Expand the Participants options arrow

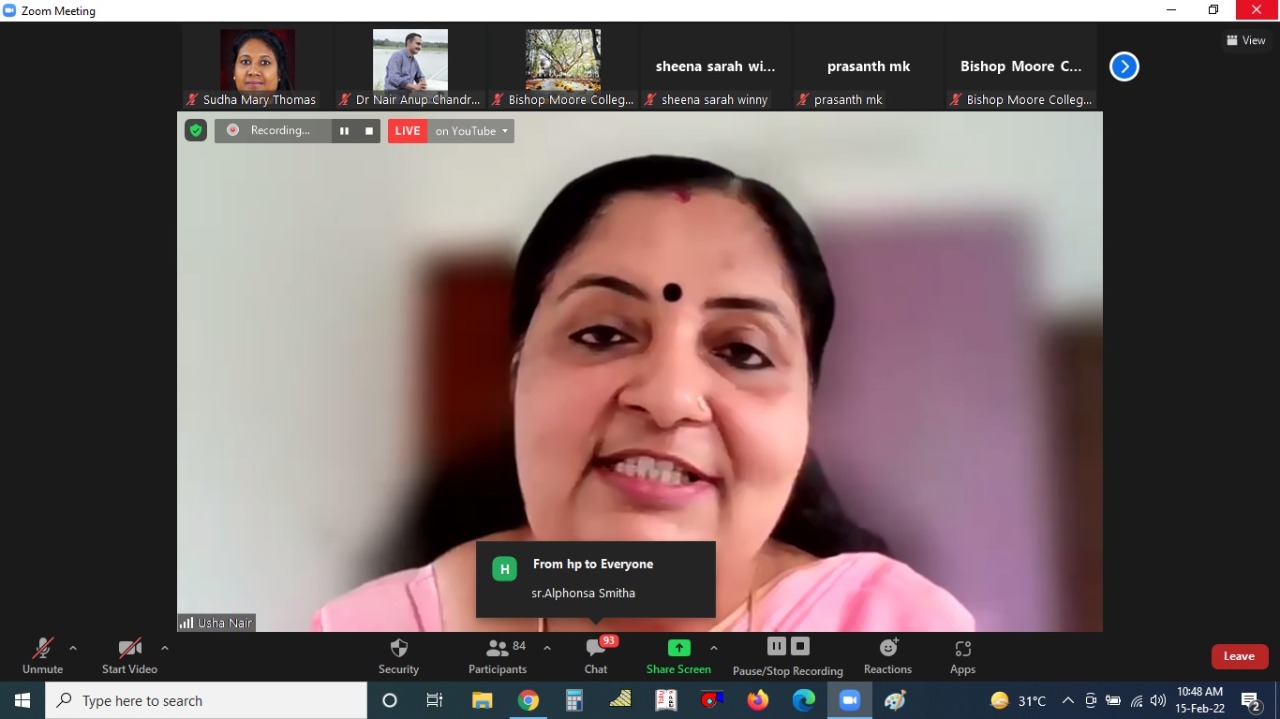pos(547,648)
